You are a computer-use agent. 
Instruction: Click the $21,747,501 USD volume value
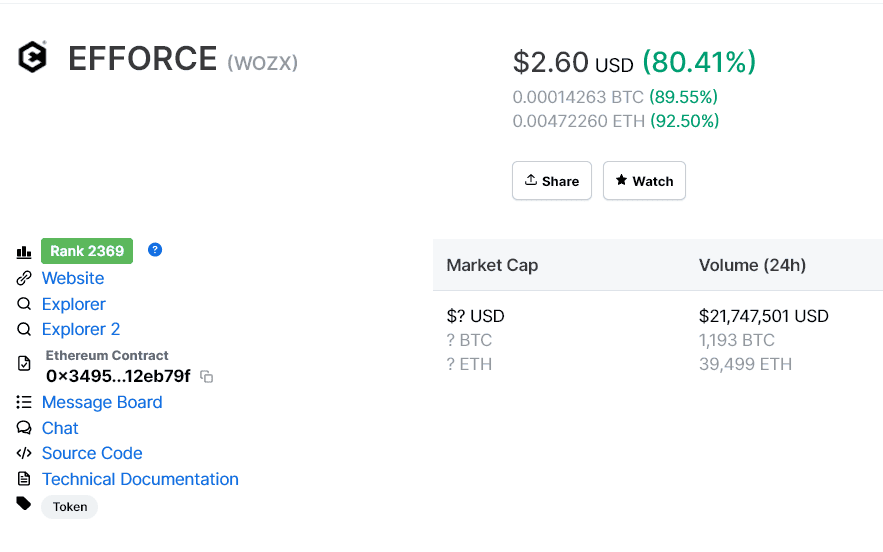coord(764,316)
